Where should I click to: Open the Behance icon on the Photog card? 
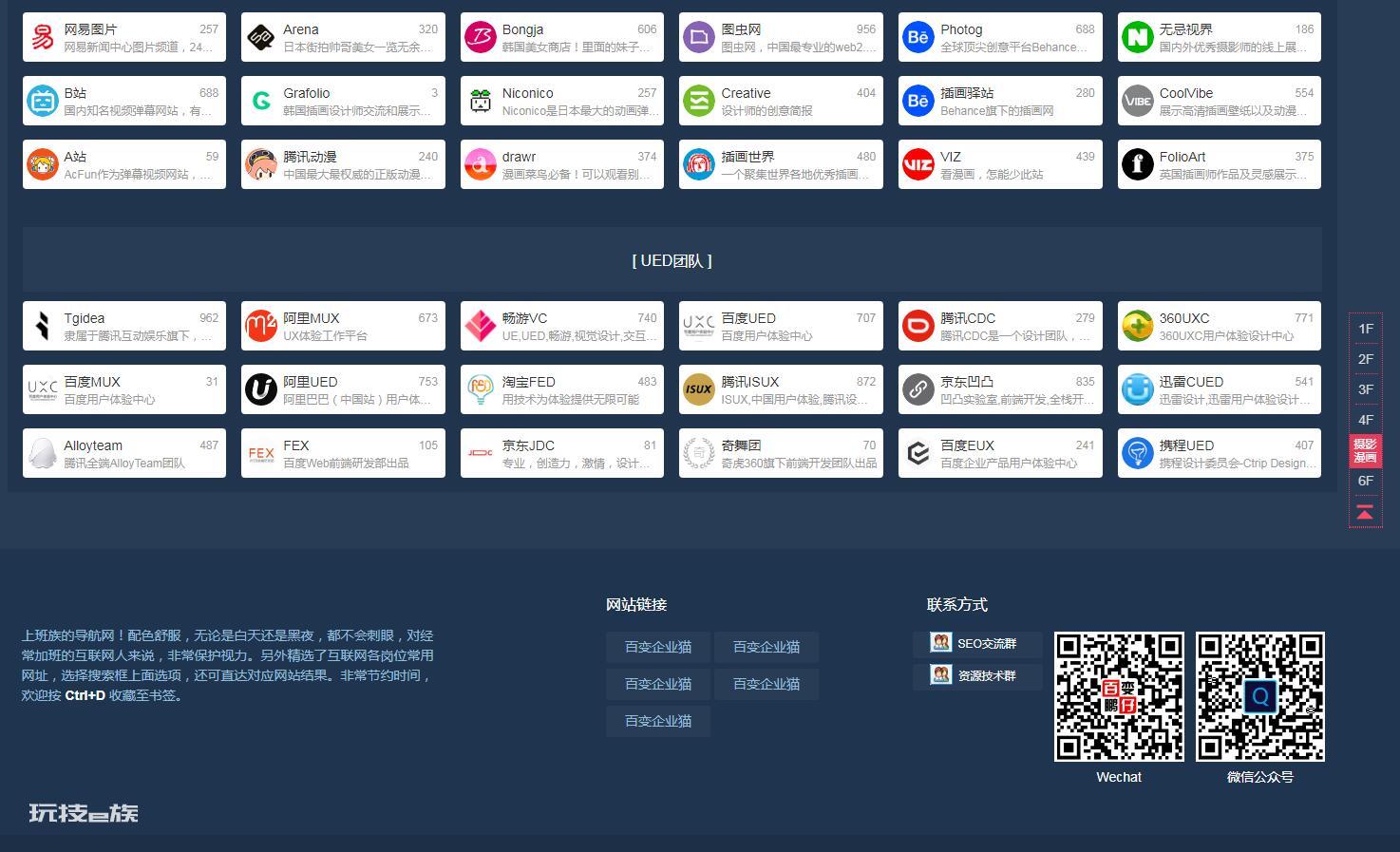coord(918,37)
